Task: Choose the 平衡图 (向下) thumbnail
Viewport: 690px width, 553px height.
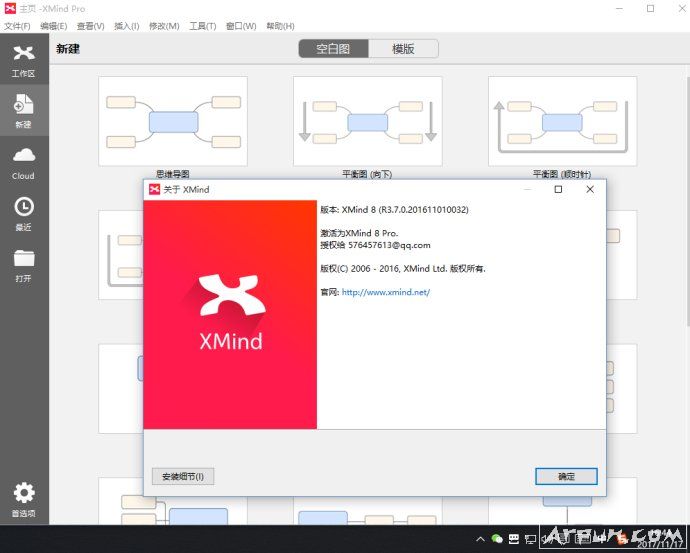Action: point(367,121)
